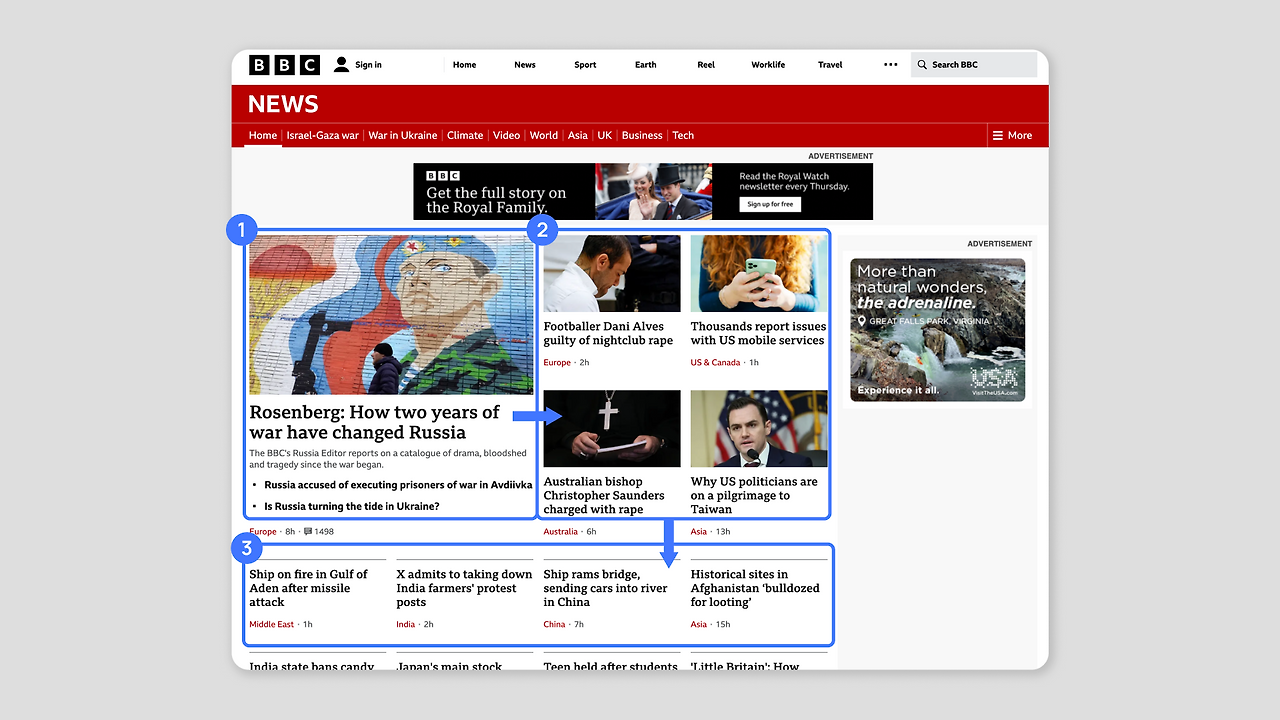Click the US & Canada tag
Screen dimensions: 1280x720
716,363
